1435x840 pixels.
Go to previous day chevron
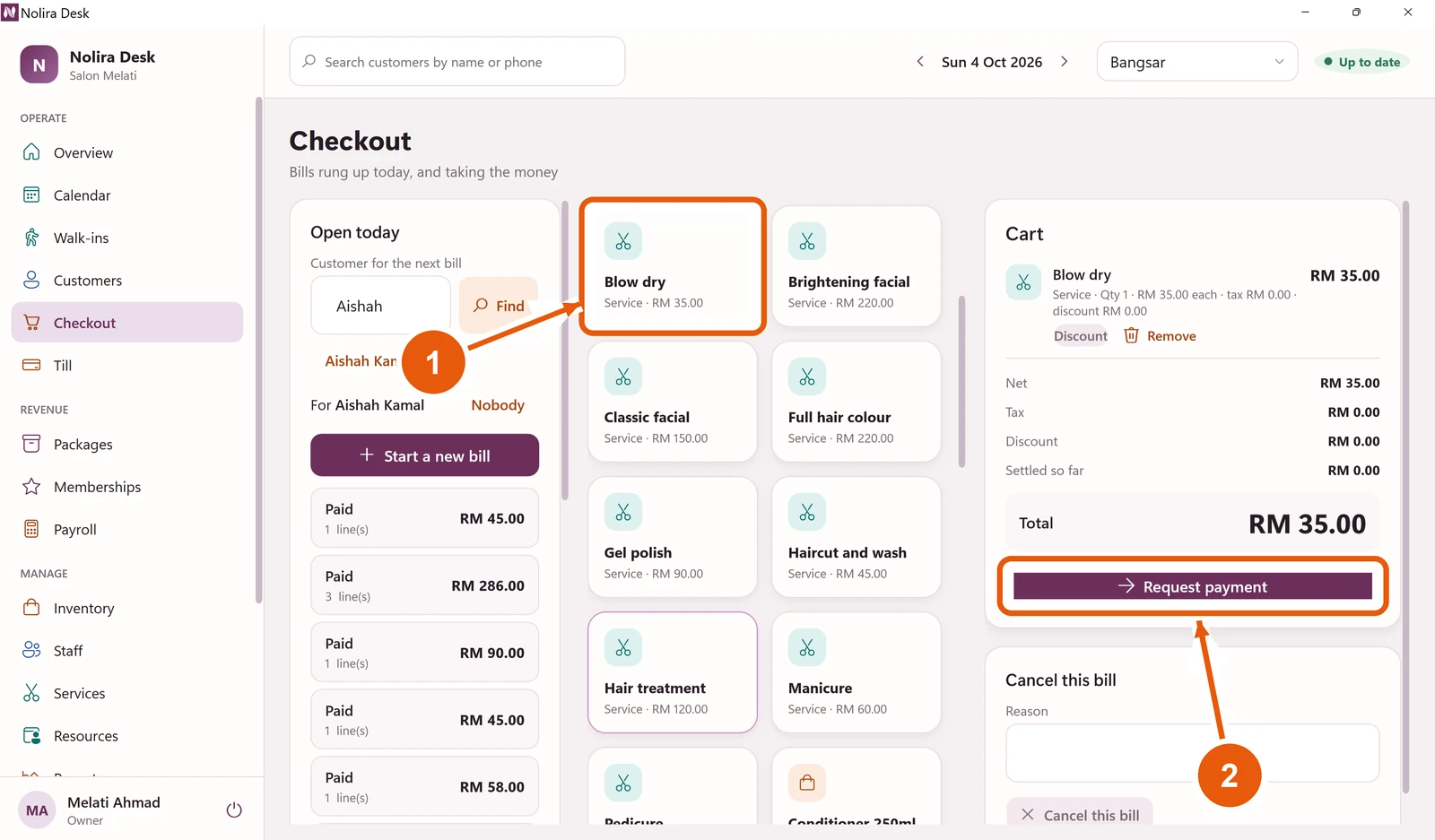point(920,62)
